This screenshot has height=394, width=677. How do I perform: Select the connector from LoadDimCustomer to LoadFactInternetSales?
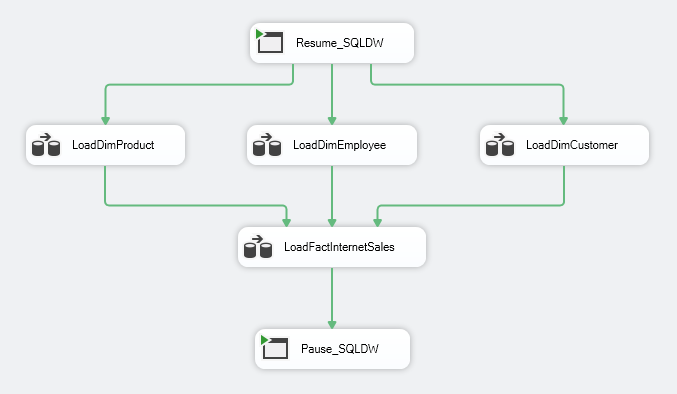[471, 205]
